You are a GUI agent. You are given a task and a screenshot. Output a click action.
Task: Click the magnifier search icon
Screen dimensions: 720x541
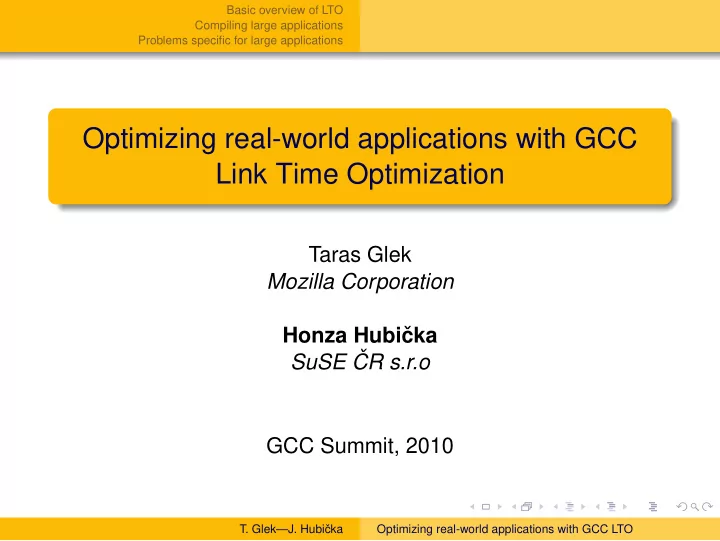coord(695,507)
